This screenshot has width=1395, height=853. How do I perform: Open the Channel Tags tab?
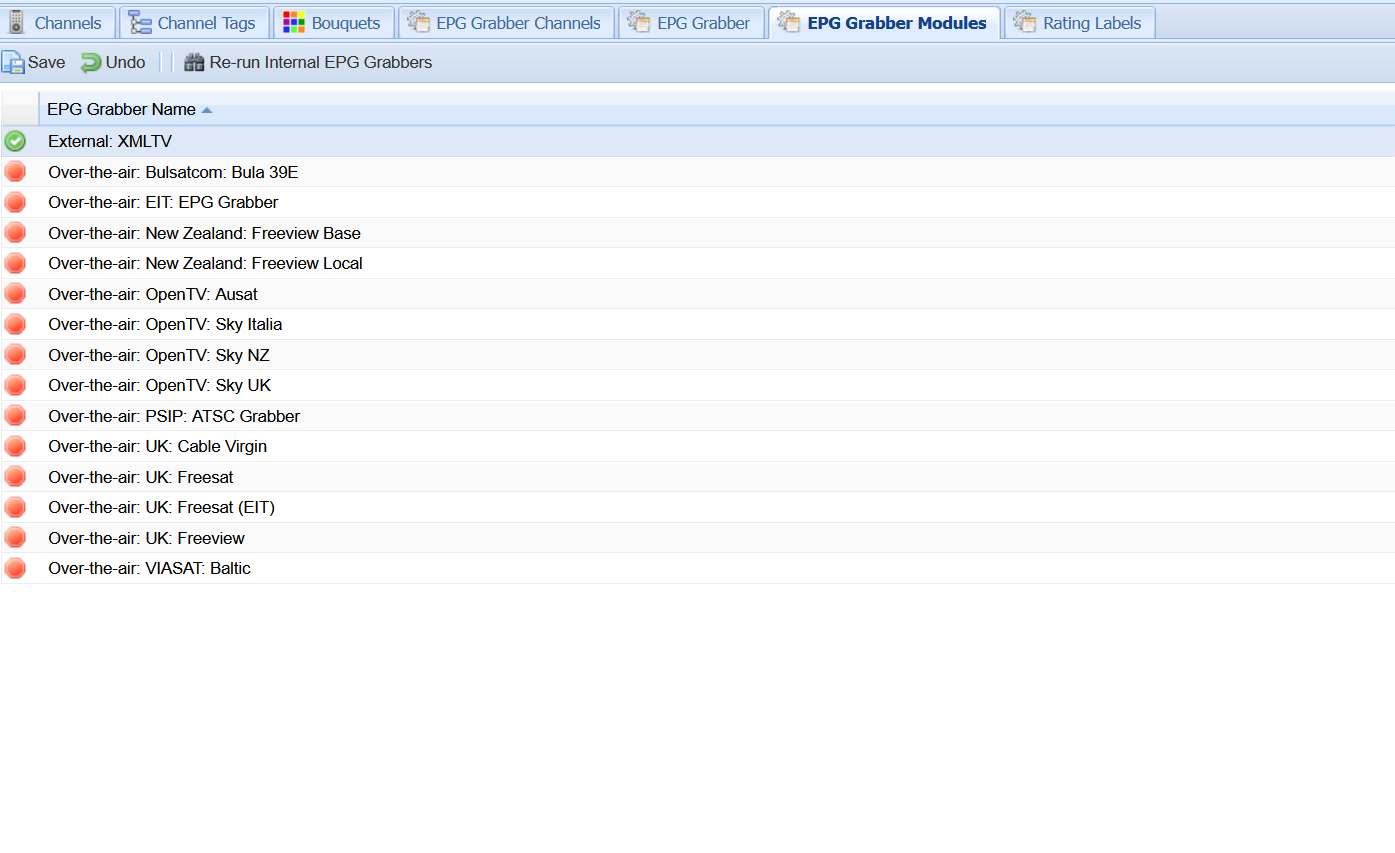click(x=194, y=22)
